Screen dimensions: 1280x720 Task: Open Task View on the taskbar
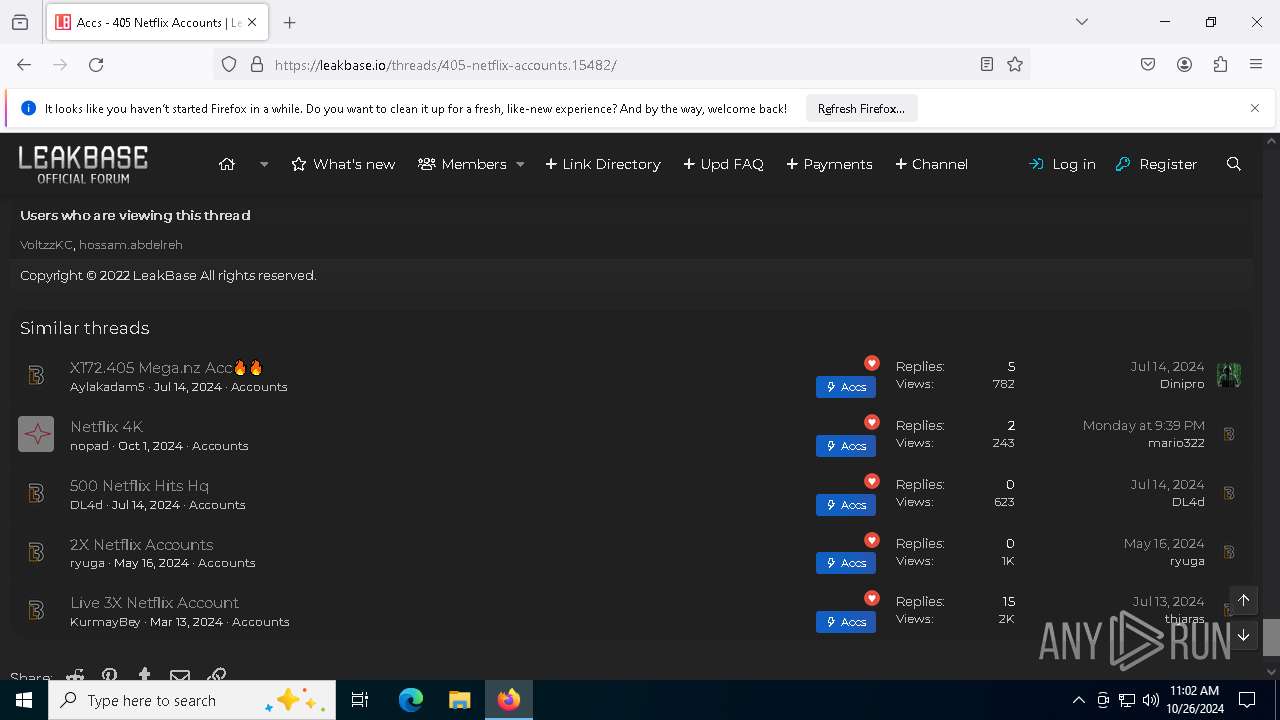point(360,700)
